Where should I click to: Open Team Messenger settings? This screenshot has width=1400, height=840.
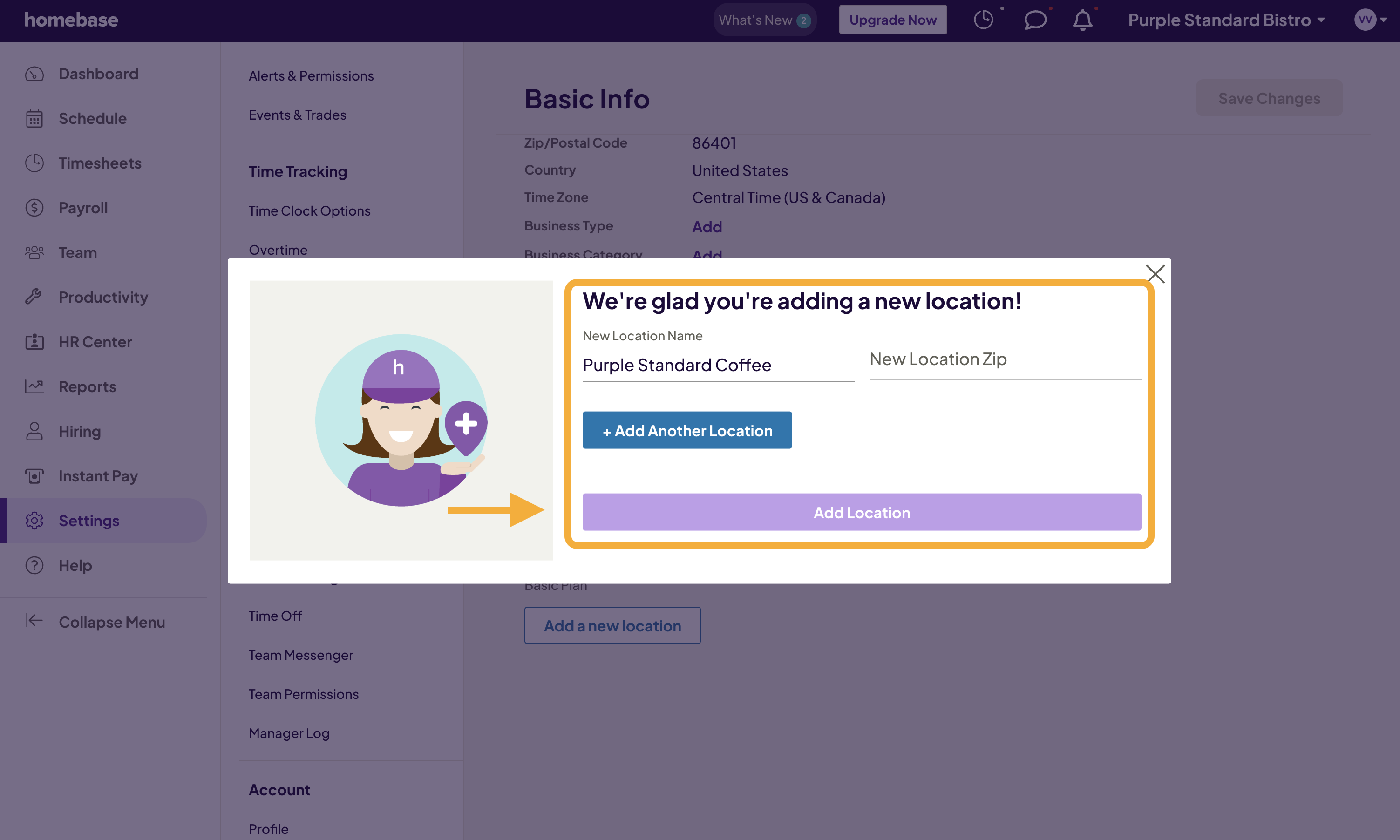tap(300, 655)
